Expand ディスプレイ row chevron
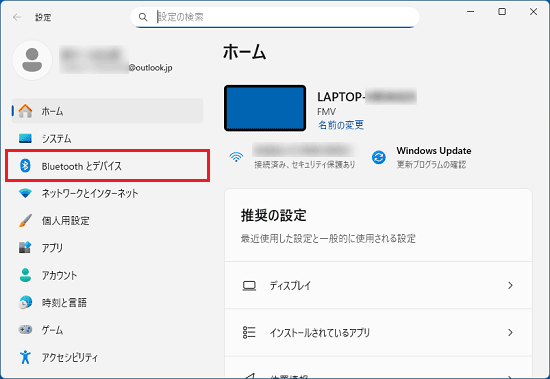The image size is (550, 379). [510, 285]
